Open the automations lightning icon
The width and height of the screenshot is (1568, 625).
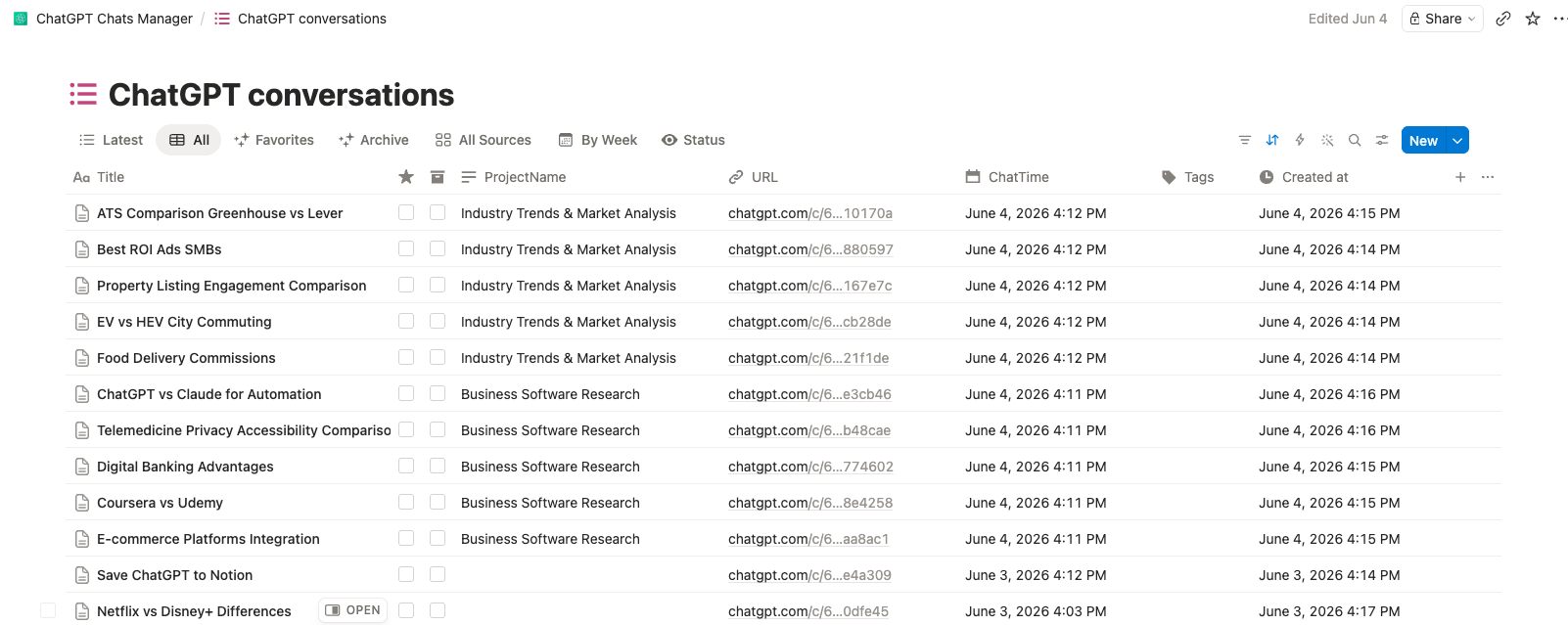click(1300, 140)
